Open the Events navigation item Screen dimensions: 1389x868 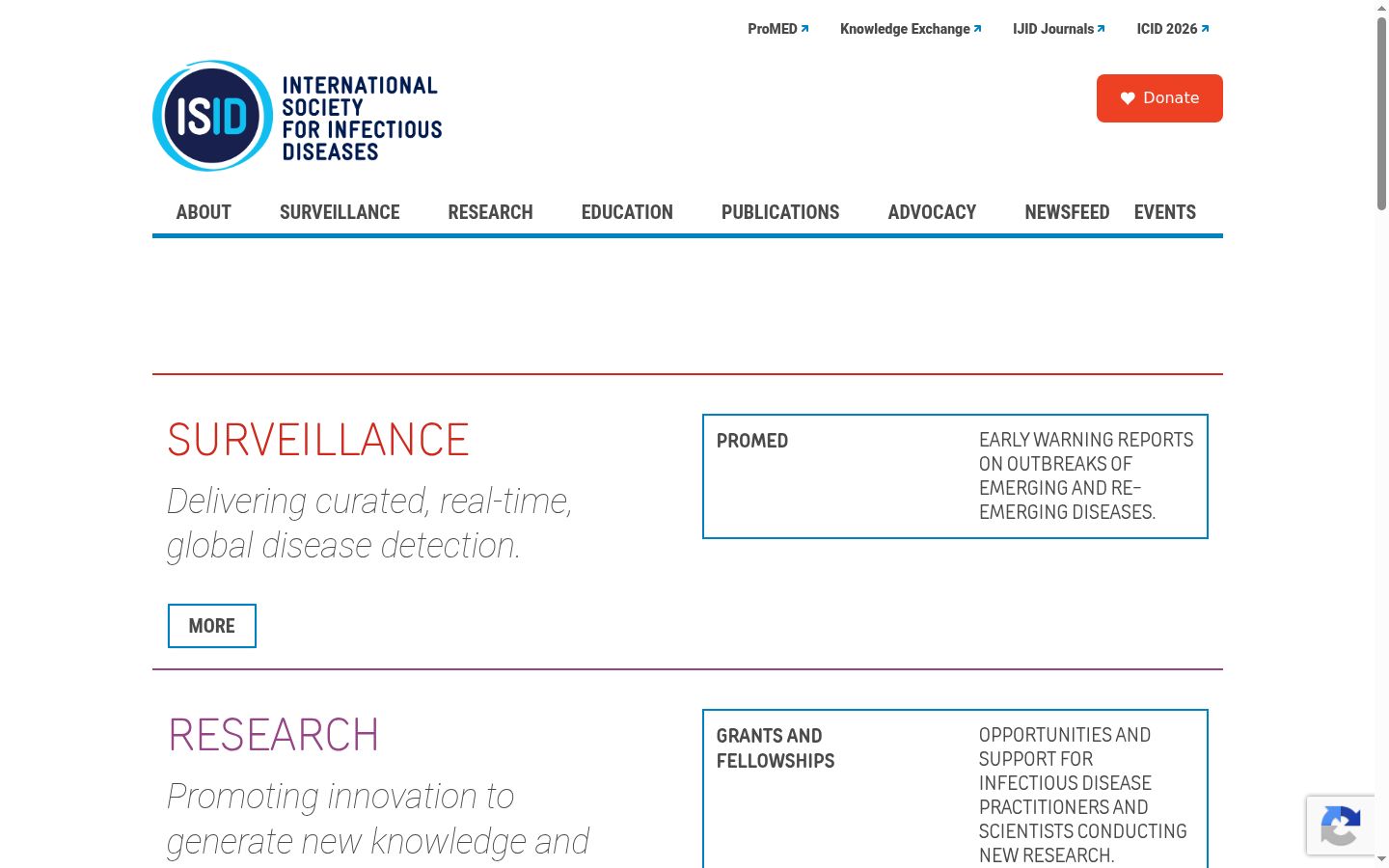tap(1165, 212)
